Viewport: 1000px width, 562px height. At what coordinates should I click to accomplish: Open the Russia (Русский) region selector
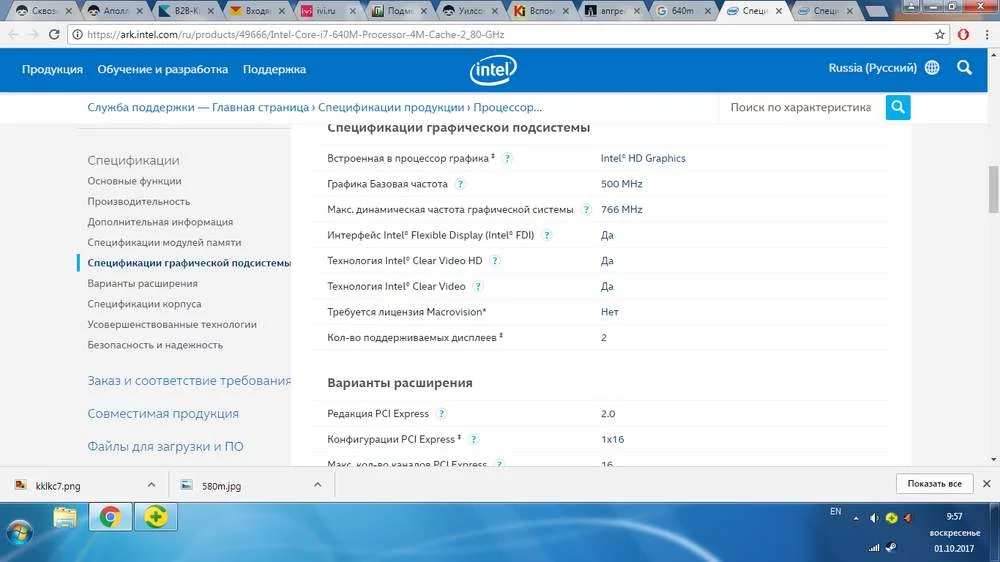(x=872, y=68)
